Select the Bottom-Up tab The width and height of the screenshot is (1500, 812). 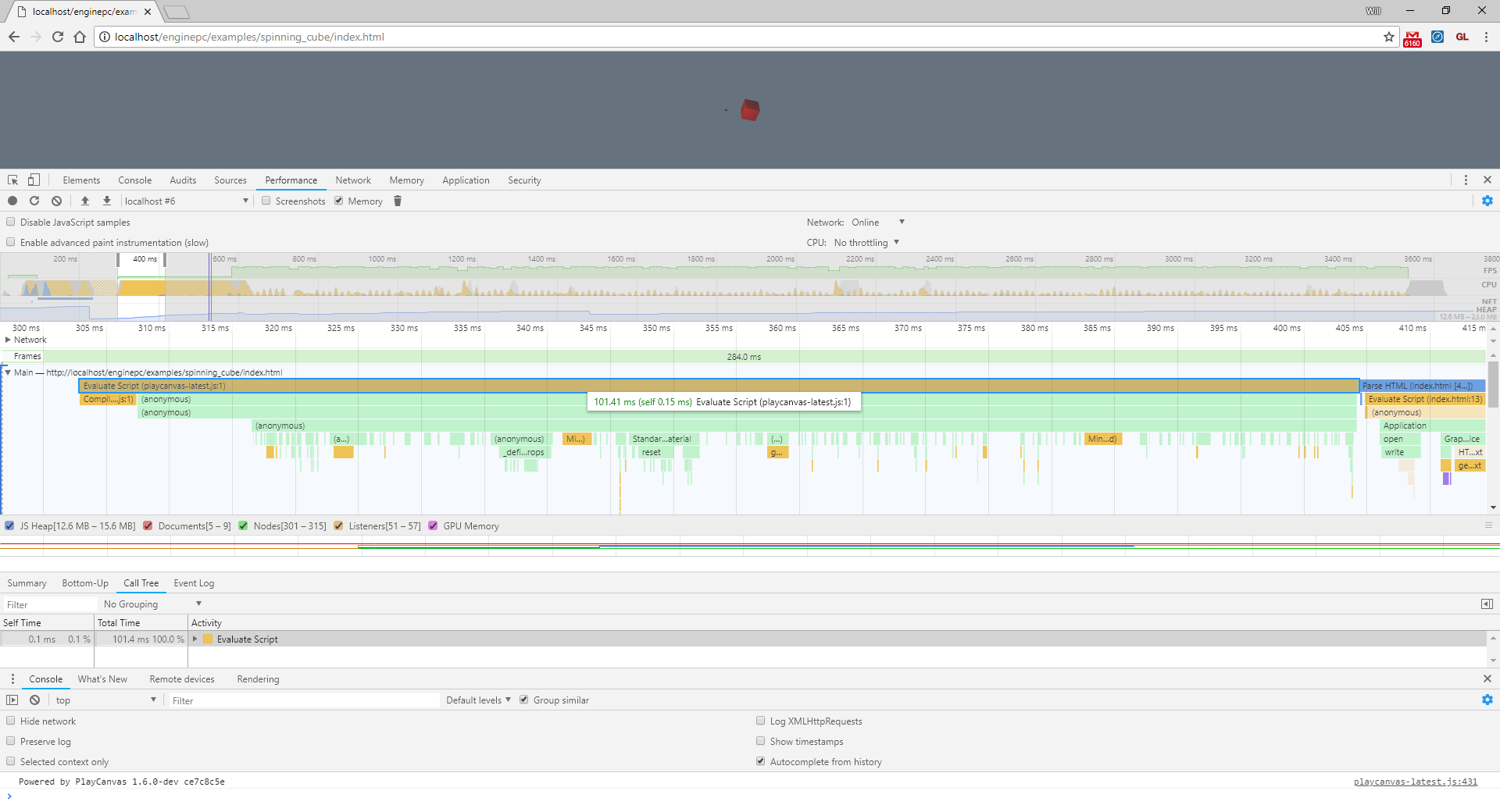[x=85, y=582]
